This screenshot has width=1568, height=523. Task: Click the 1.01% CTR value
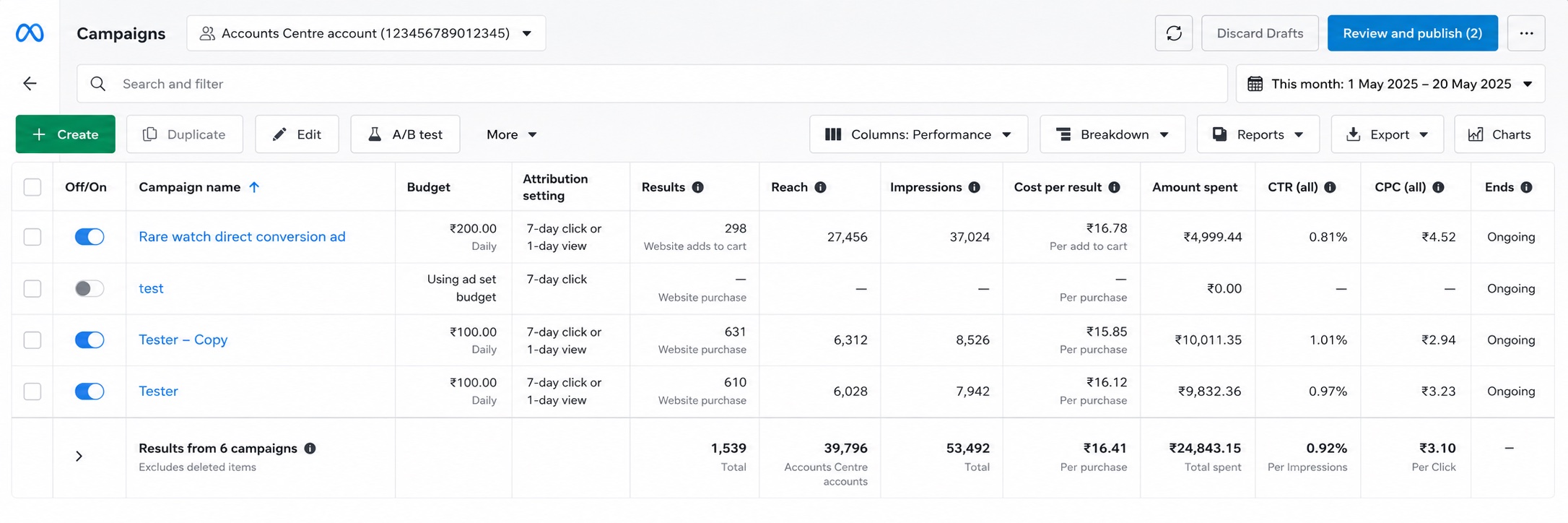tap(1328, 340)
